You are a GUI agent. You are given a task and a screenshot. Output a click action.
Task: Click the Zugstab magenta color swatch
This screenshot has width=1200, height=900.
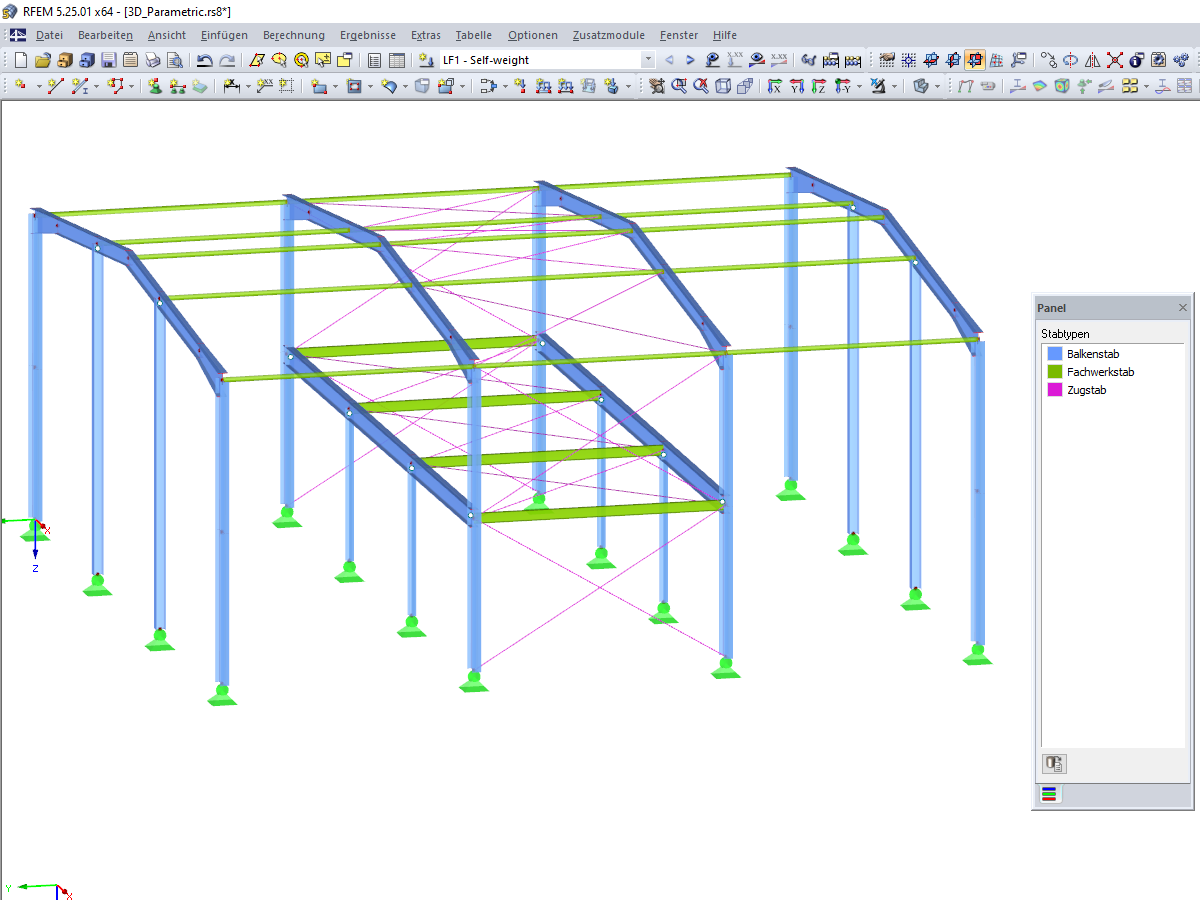pos(1054,390)
